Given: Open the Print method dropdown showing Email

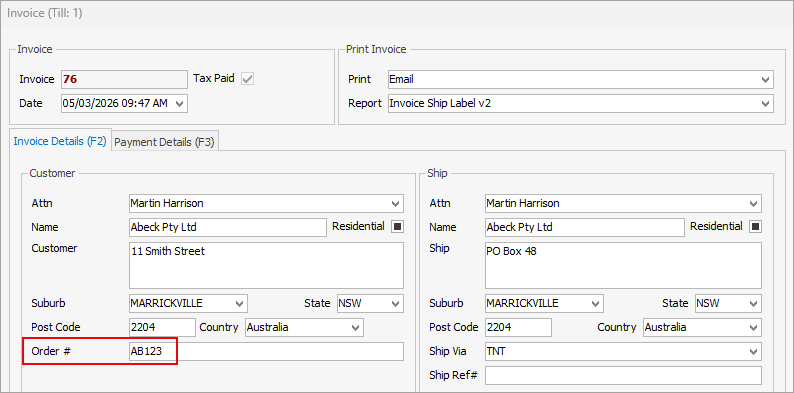Looking at the screenshot, I should [x=765, y=80].
